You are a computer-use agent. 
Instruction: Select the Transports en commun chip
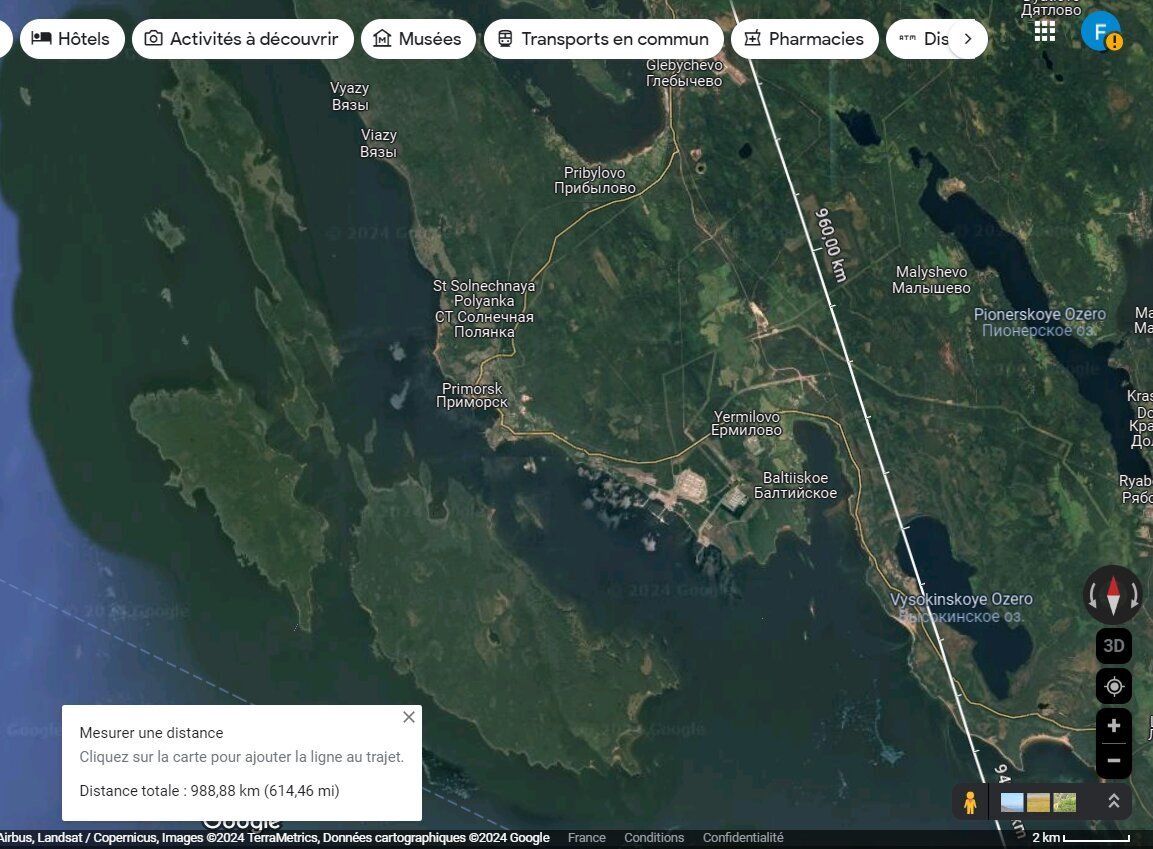pos(604,39)
